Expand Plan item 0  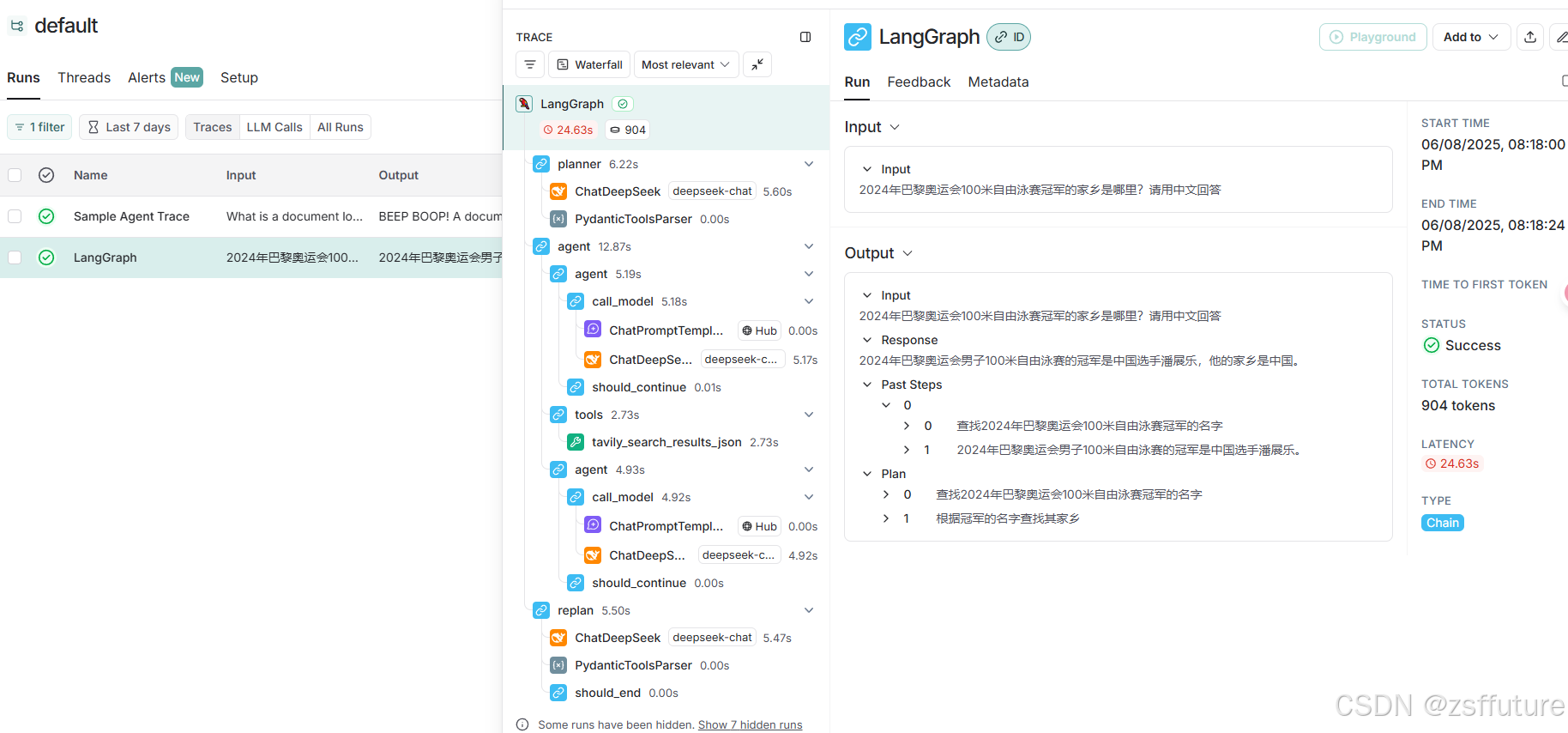tap(886, 494)
